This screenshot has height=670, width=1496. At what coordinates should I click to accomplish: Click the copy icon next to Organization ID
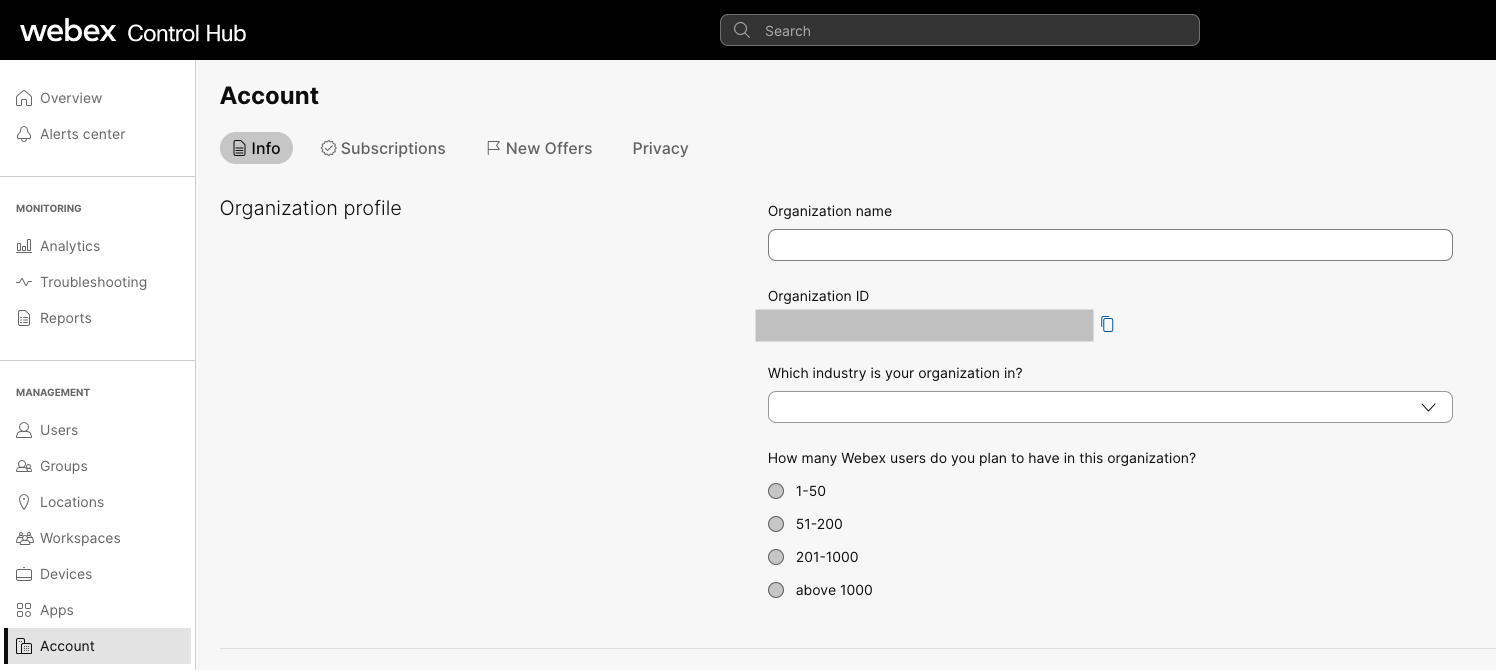pyautogui.click(x=1107, y=324)
